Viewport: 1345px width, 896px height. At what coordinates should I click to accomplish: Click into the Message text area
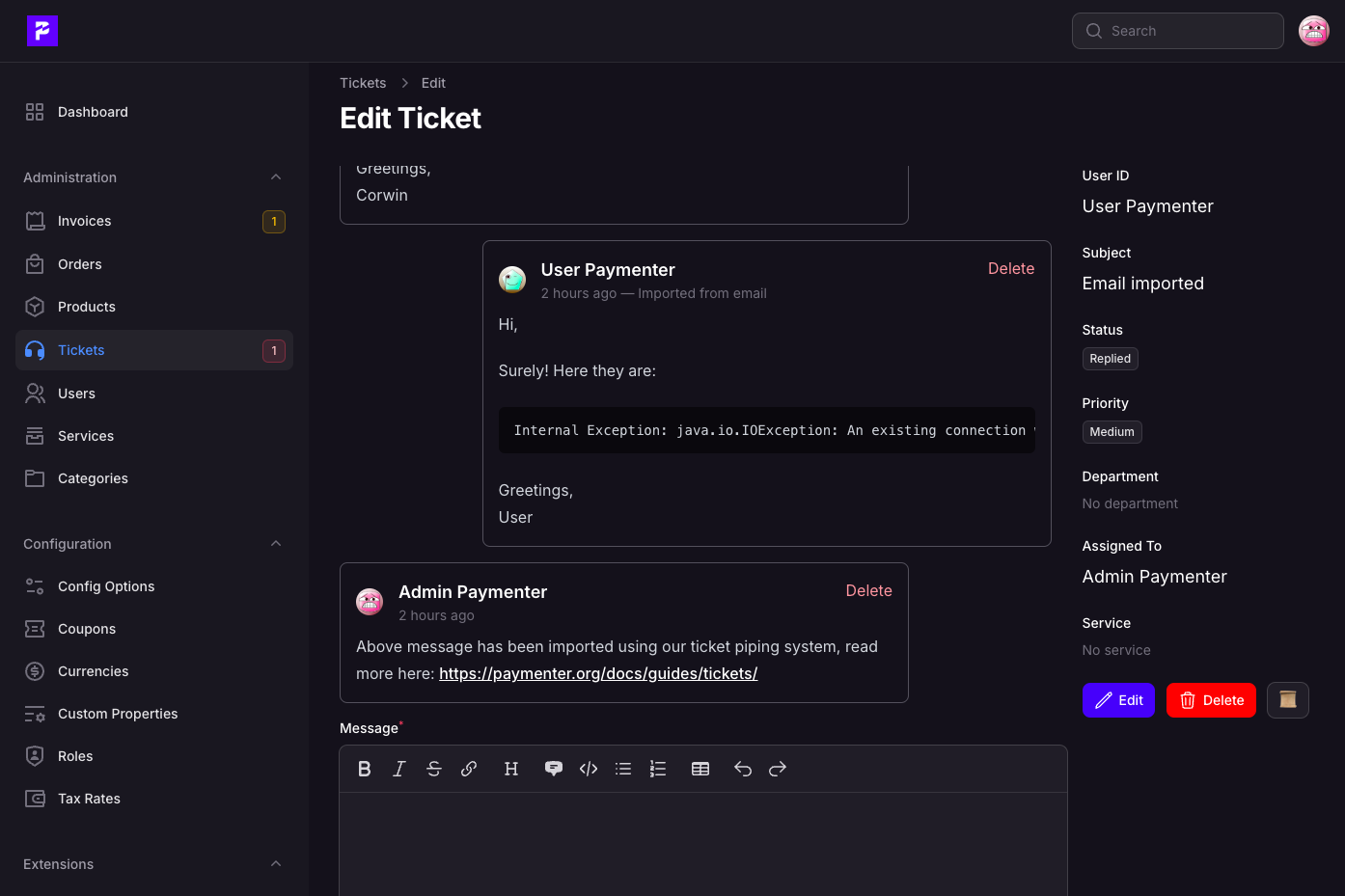(x=703, y=844)
